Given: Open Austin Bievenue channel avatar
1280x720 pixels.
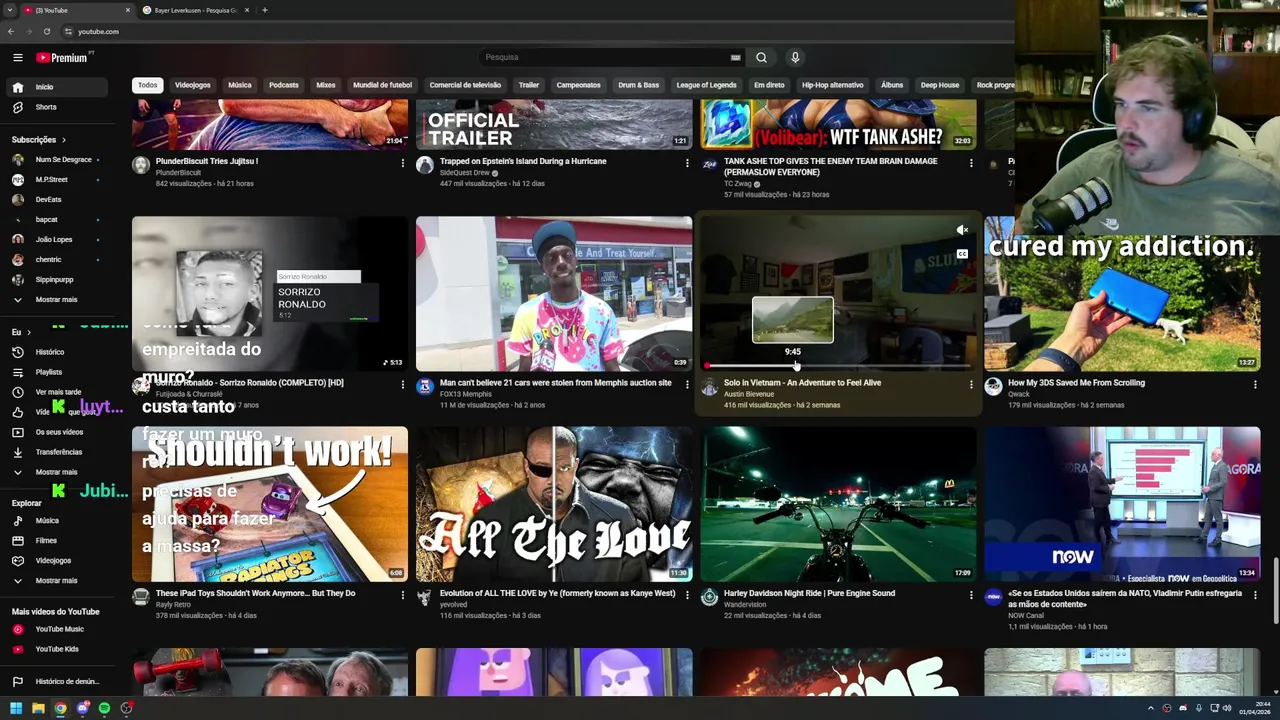Looking at the screenshot, I should point(709,387).
